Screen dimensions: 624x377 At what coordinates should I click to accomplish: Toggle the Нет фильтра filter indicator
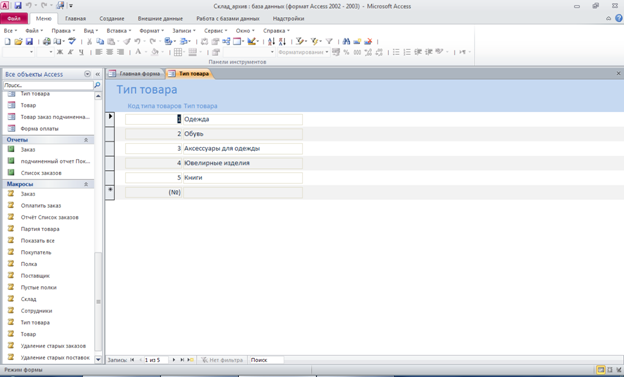coord(222,360)
